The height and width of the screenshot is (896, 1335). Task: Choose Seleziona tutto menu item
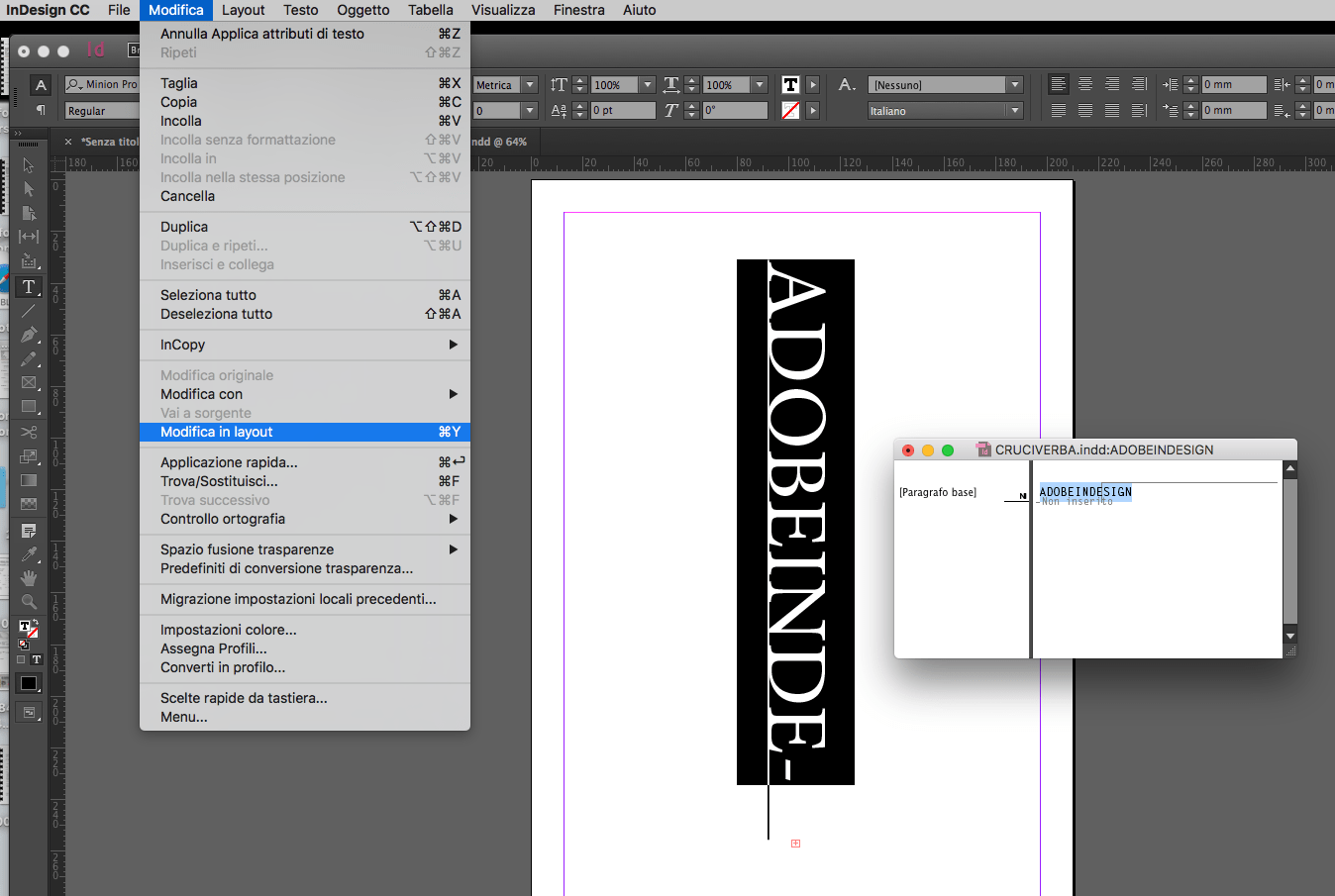pyautogui.click(x=305, y=295)
